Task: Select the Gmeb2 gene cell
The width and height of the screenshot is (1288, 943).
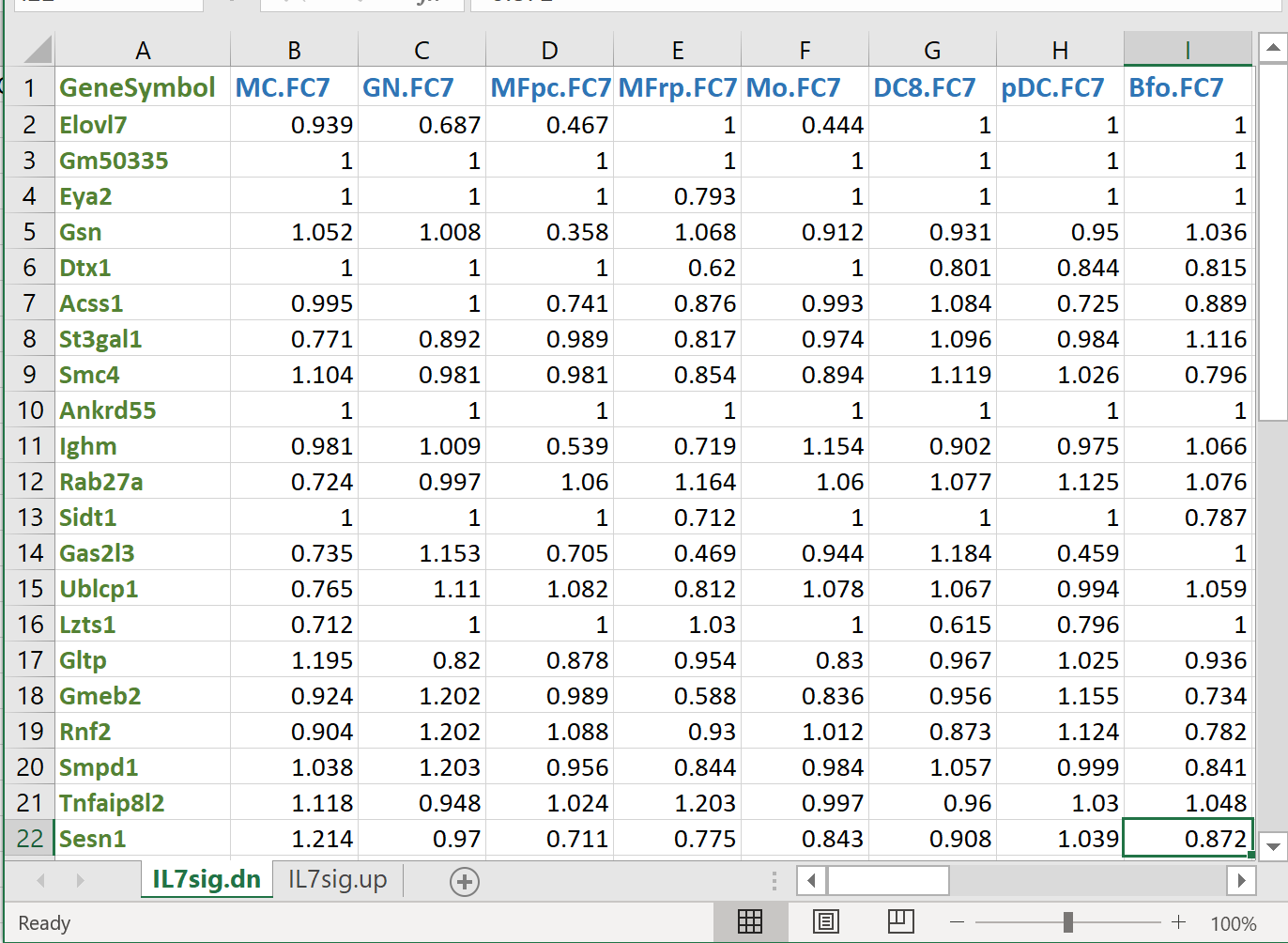Action: tap(143, 696)
